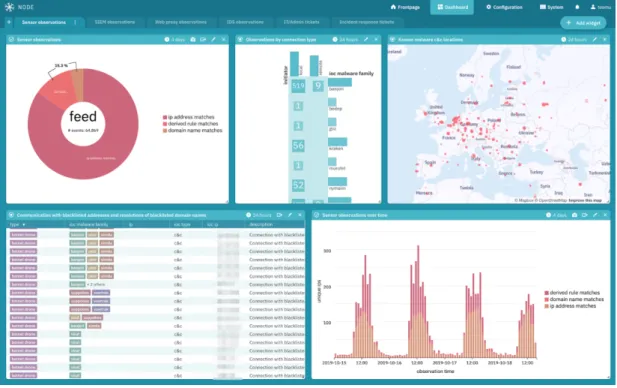
Task: Export the Sensor observations pie widget
Action: 203,39
